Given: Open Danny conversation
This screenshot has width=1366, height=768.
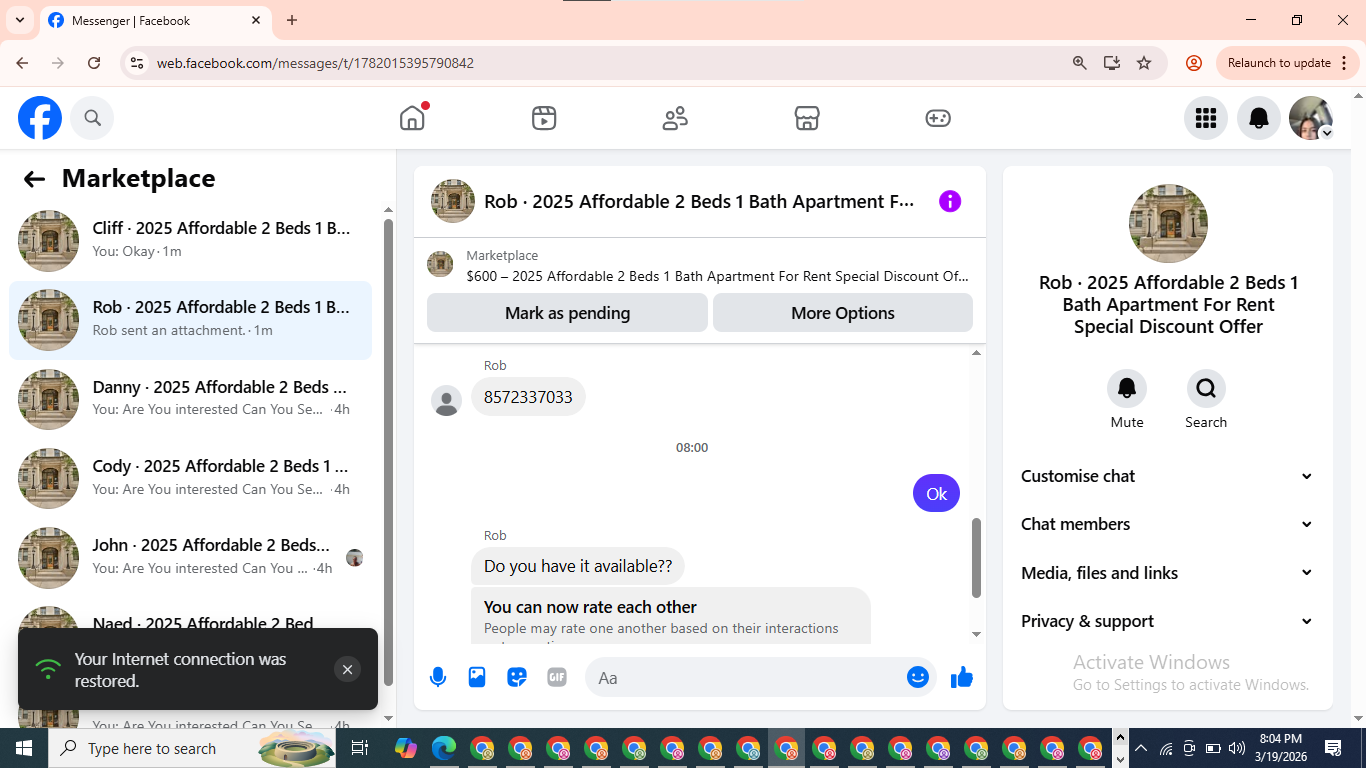Looking at the screenshot, I should [x=190, y=399].
